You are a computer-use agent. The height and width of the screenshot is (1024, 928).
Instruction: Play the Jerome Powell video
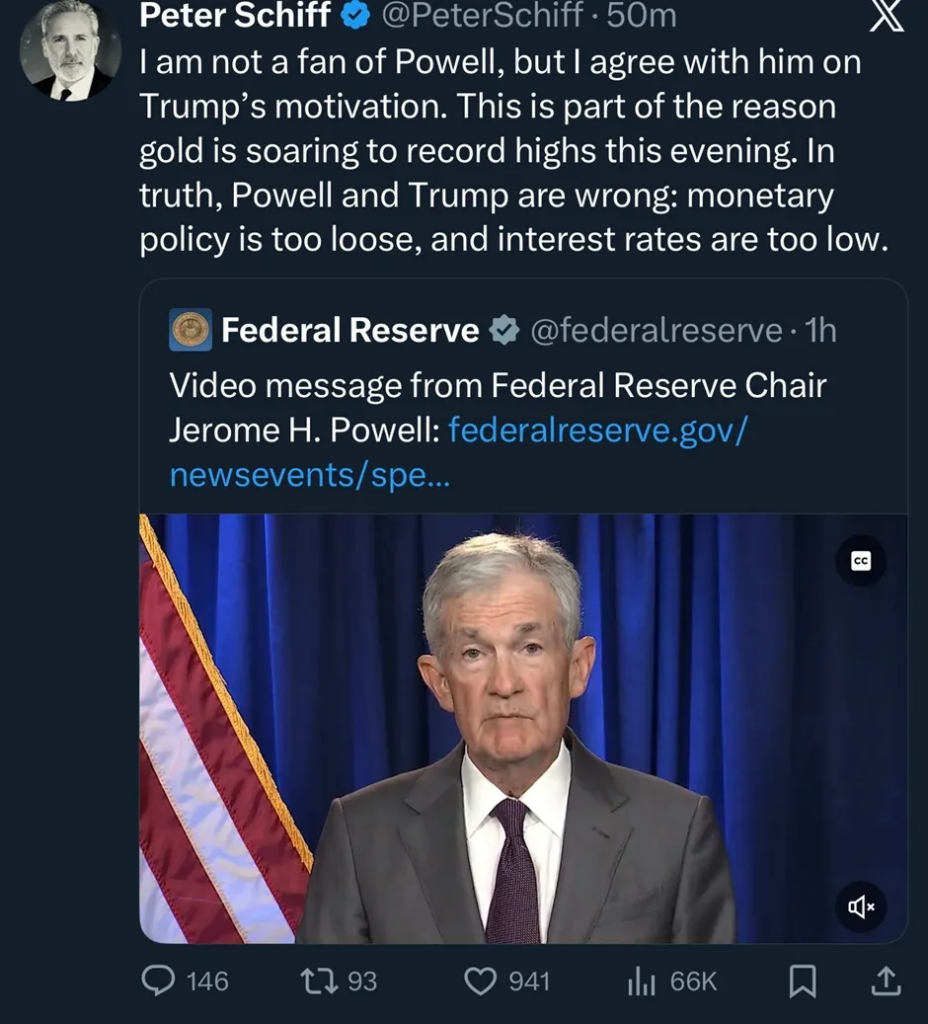pos(520,730)
